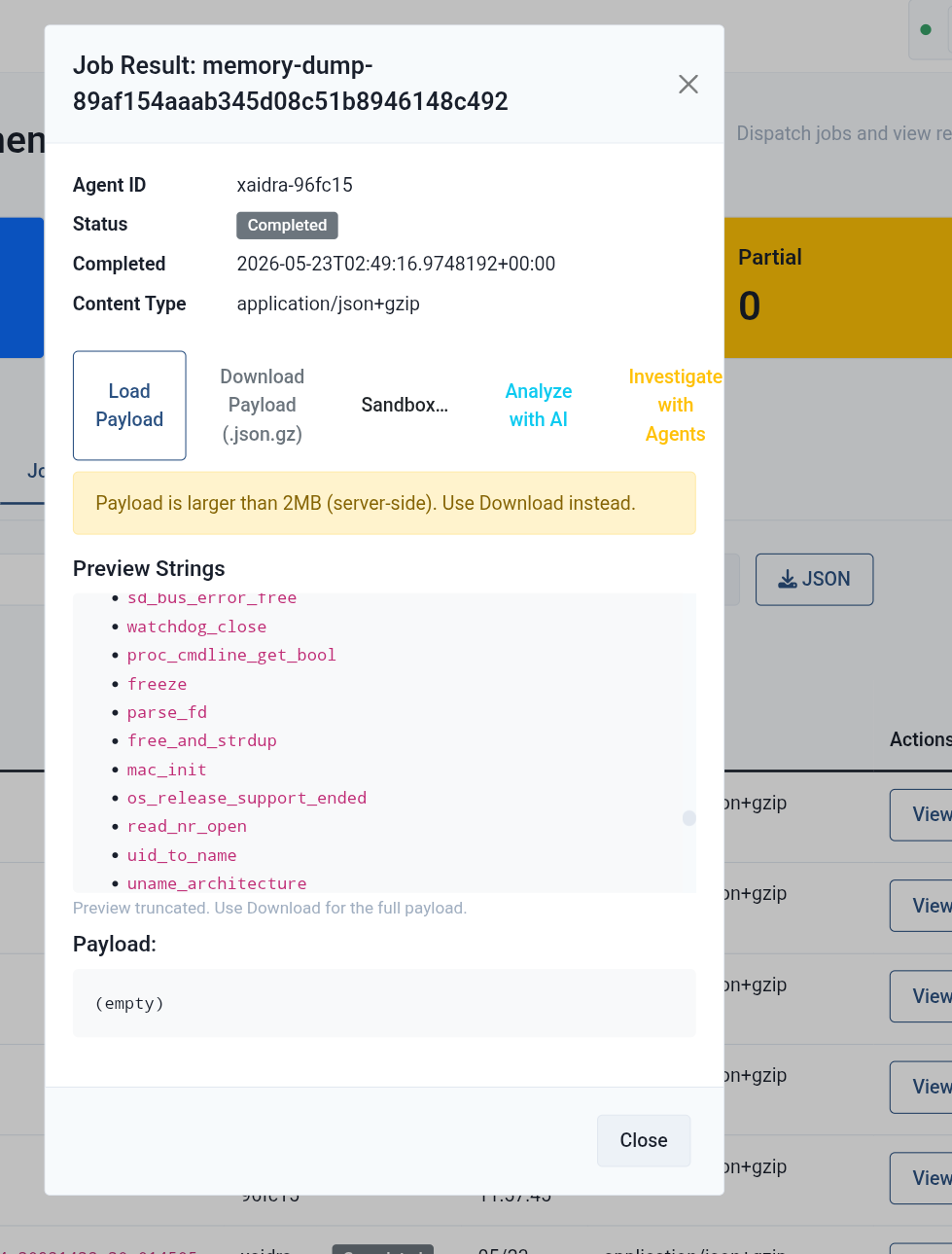
Task: Select the completed timestamp 2026-05-23T02:49:16
Action: coord(396,264)
